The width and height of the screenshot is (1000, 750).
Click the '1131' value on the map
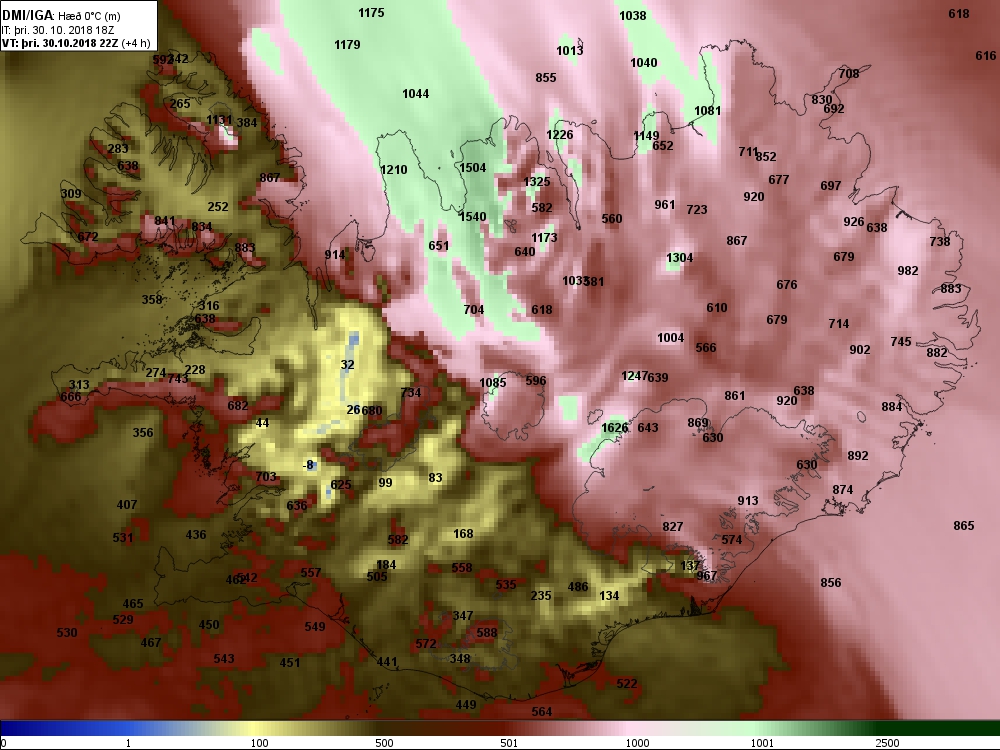pos(219,120)
